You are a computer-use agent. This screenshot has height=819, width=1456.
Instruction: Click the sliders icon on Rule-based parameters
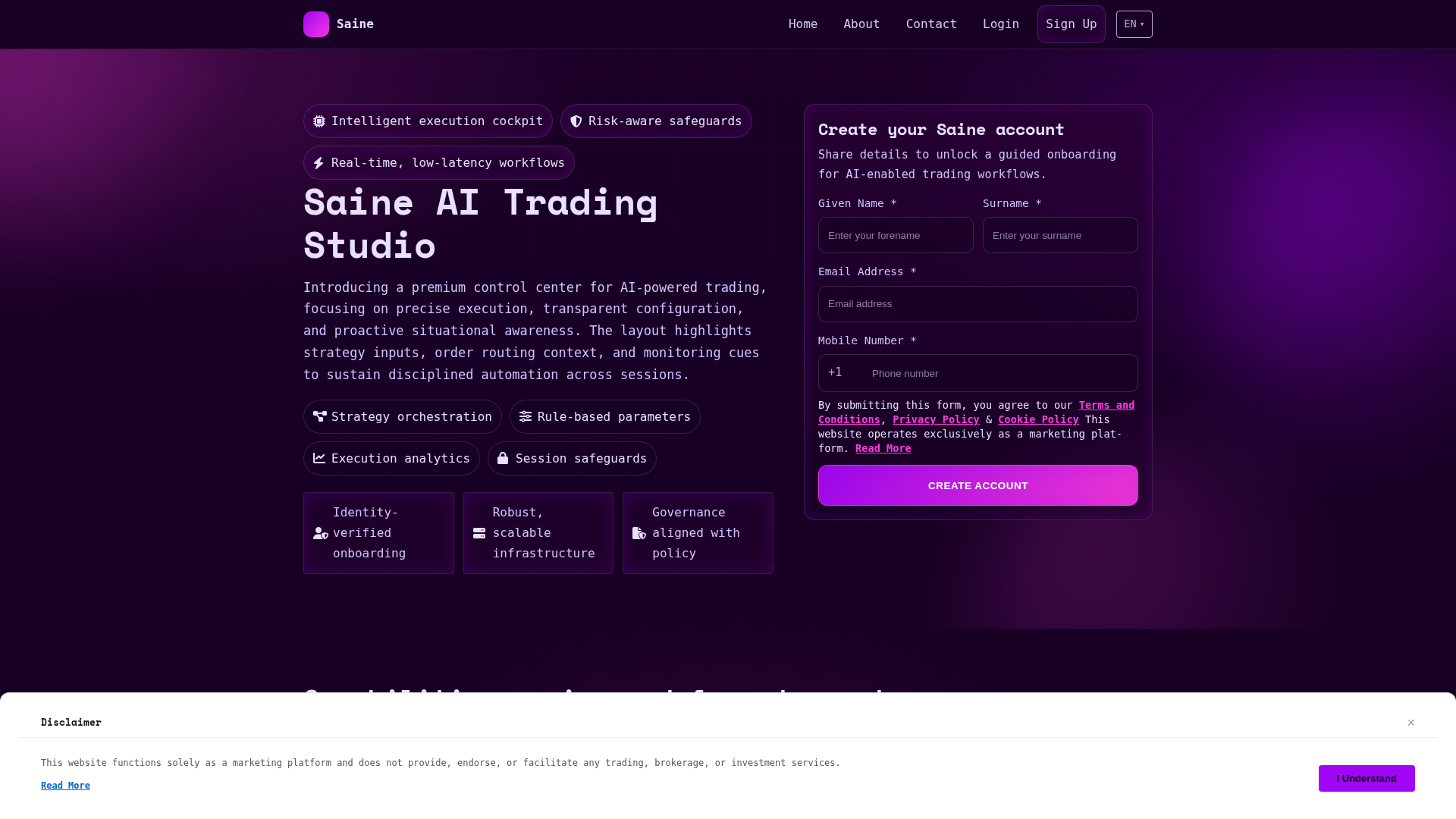pyautogui.click(x=526, y=416)
